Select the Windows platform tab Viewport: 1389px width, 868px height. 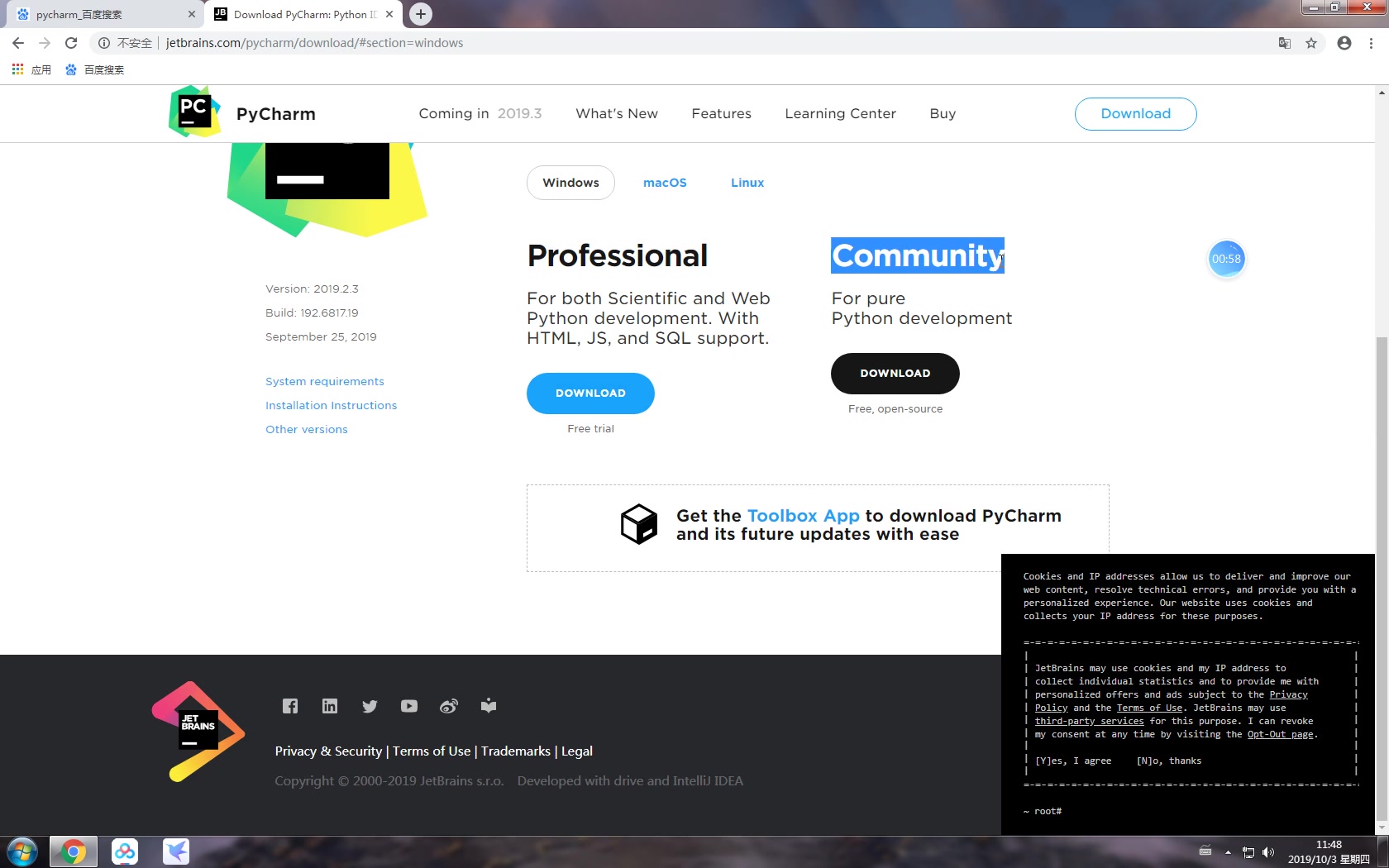[x=570, y=183]
